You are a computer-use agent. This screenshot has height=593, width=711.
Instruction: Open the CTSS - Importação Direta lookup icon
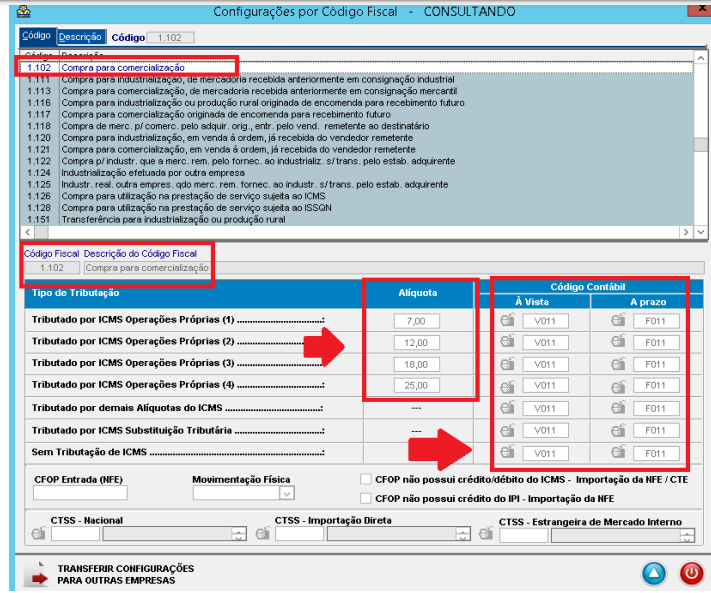click(x=263, y=533)
